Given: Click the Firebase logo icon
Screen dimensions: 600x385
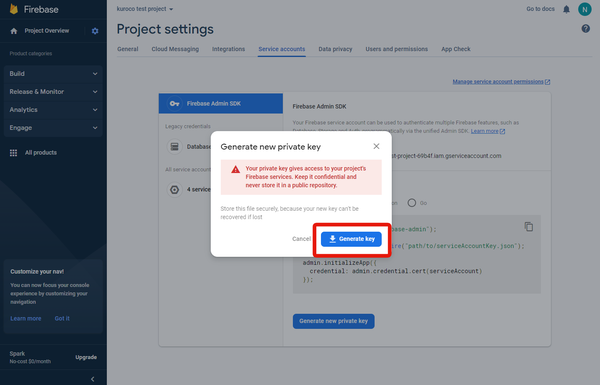Looking at the screenshot, I should (14, 9).
